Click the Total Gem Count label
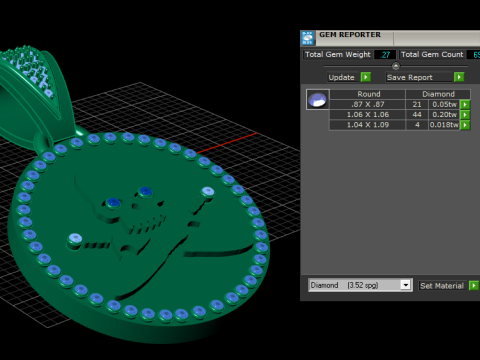 (432, 55)
